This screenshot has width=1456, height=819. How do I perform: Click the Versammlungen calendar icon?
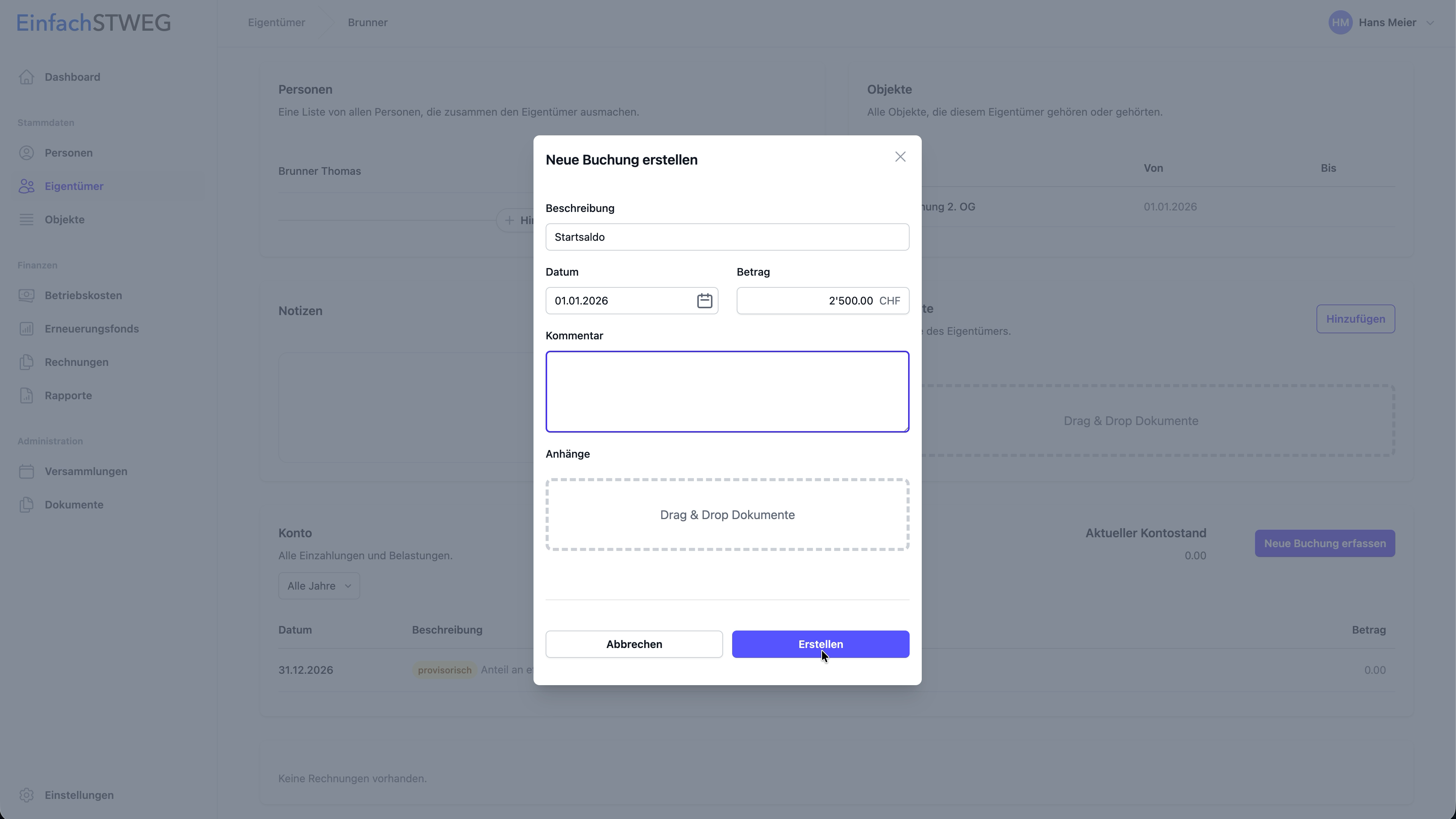click(27, 471)
